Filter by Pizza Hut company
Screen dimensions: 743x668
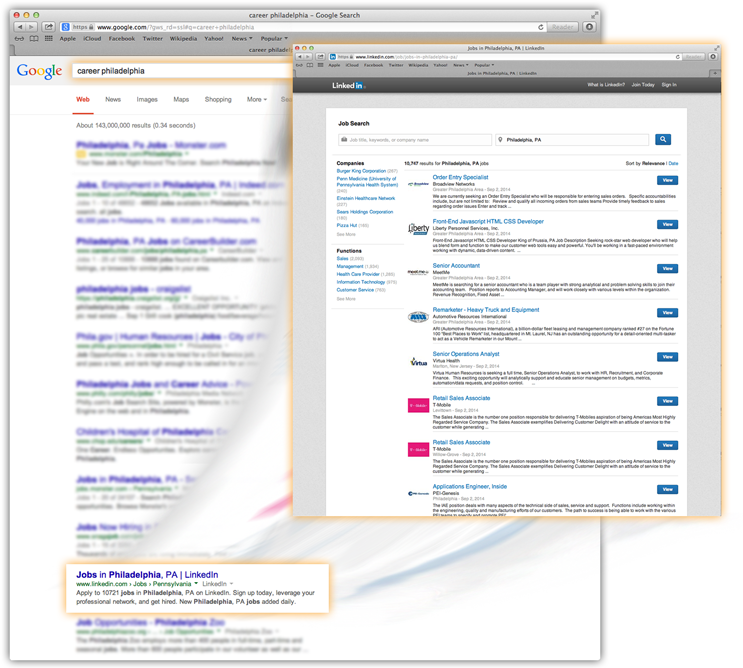pyautogui.click(x=347, y=226)
